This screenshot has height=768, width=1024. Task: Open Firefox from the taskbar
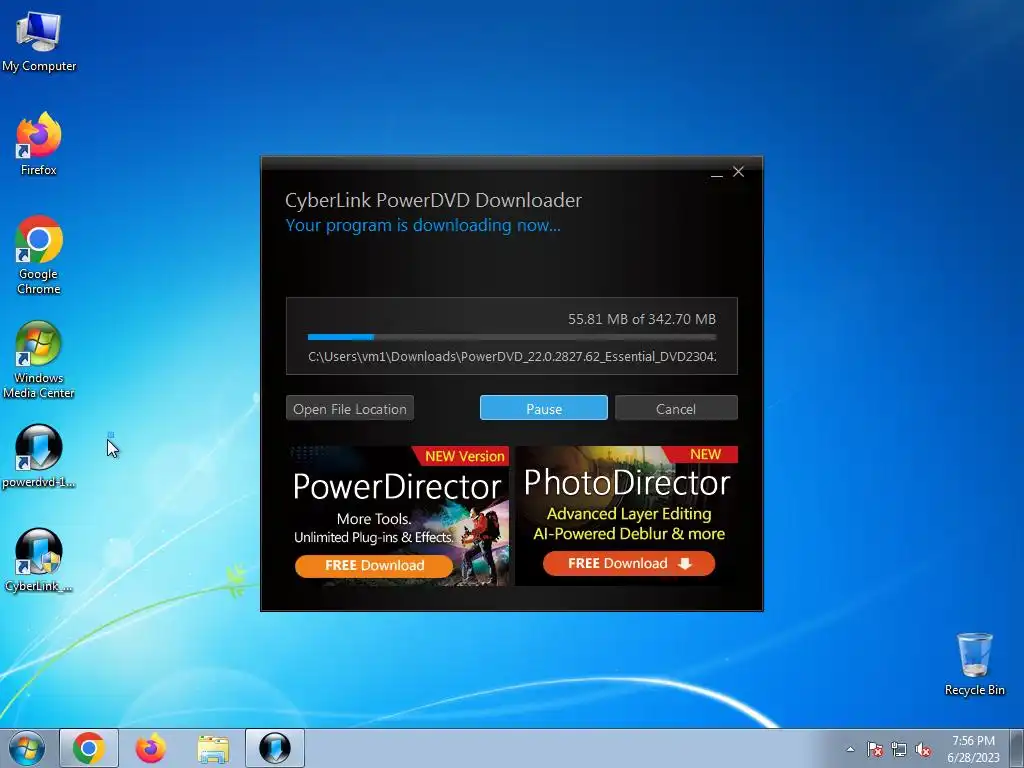(x=151, y=748)
